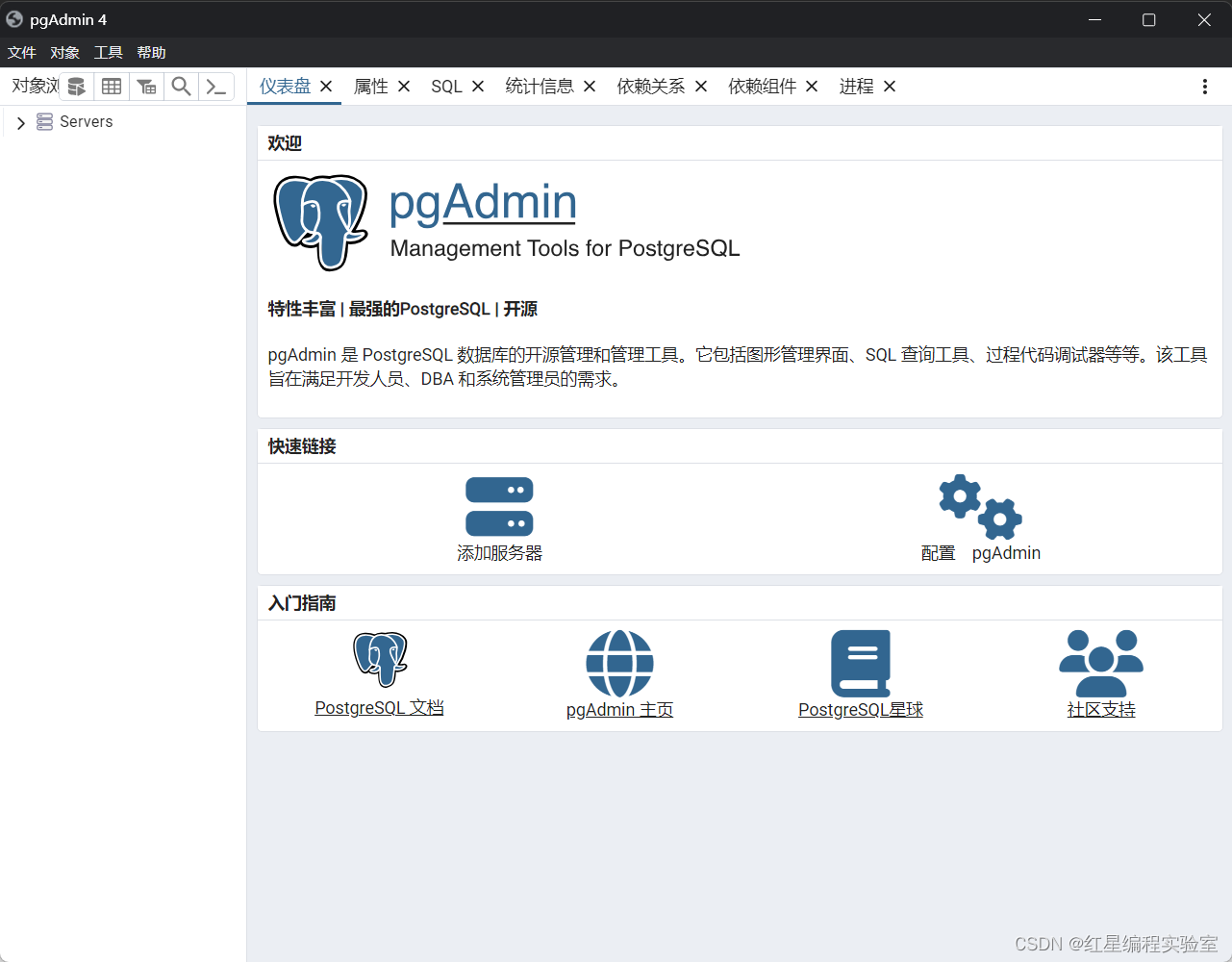Click the large pgAdmin elephant logo

[x=321, y=222]
